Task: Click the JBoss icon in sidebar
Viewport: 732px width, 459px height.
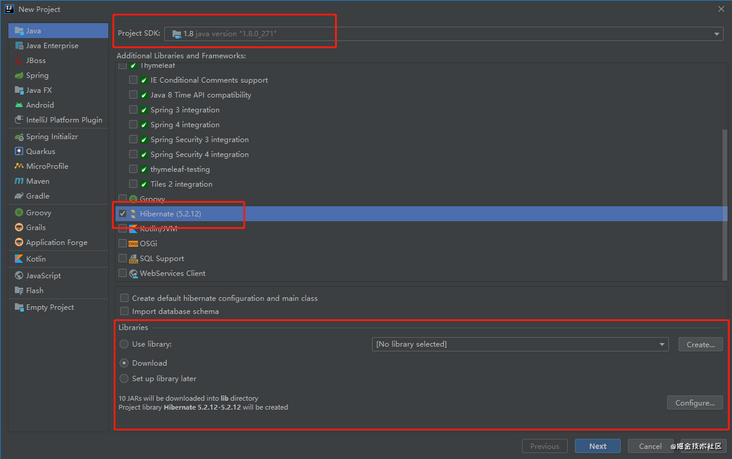Action: click(19, 60)
